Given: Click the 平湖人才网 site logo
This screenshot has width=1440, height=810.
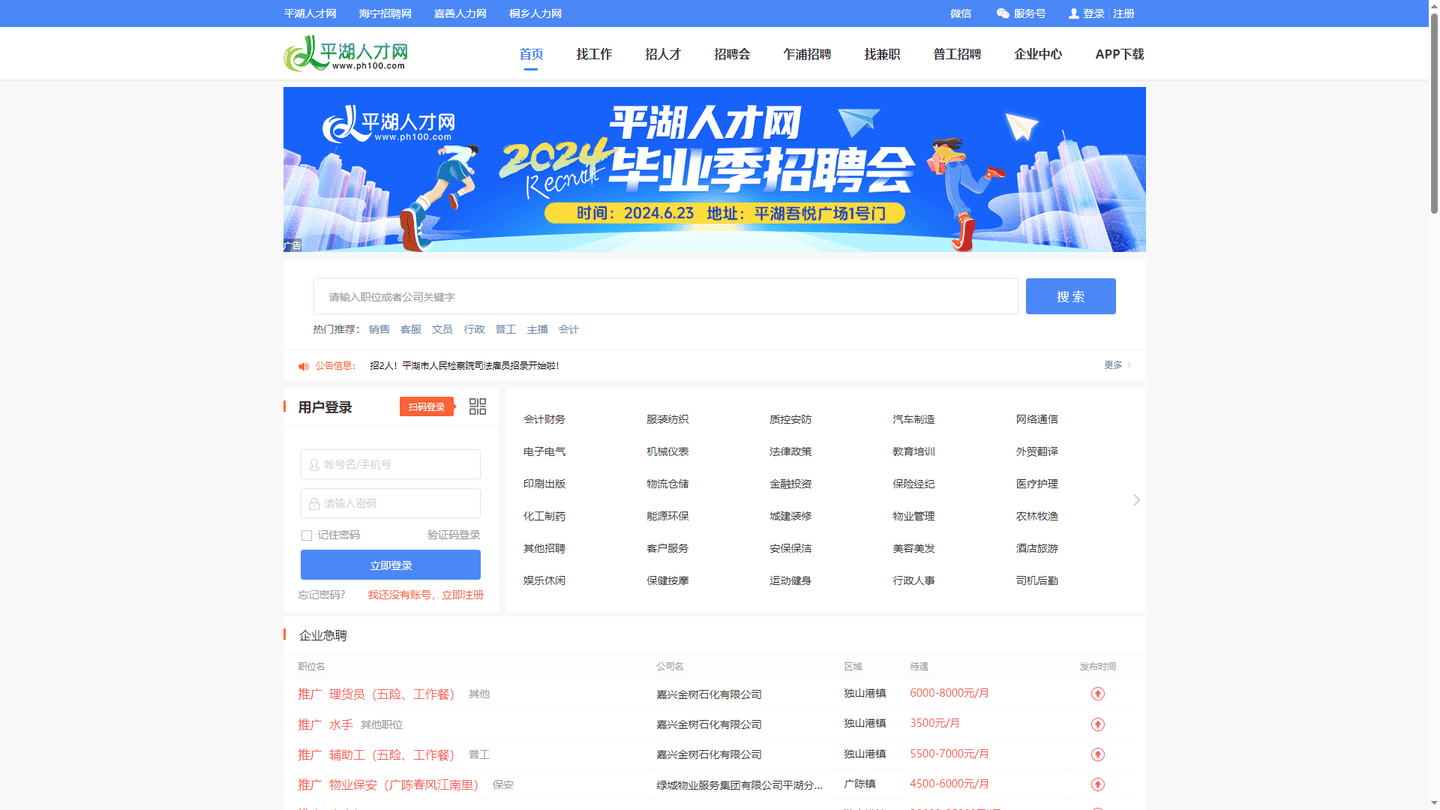Looking at the screenshot, I should 346,53.
